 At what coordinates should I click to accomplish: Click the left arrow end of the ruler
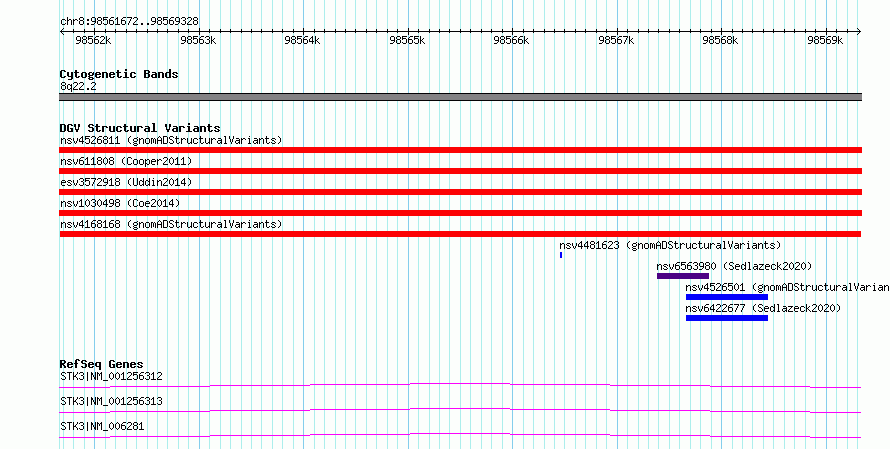tap(62, 31)
